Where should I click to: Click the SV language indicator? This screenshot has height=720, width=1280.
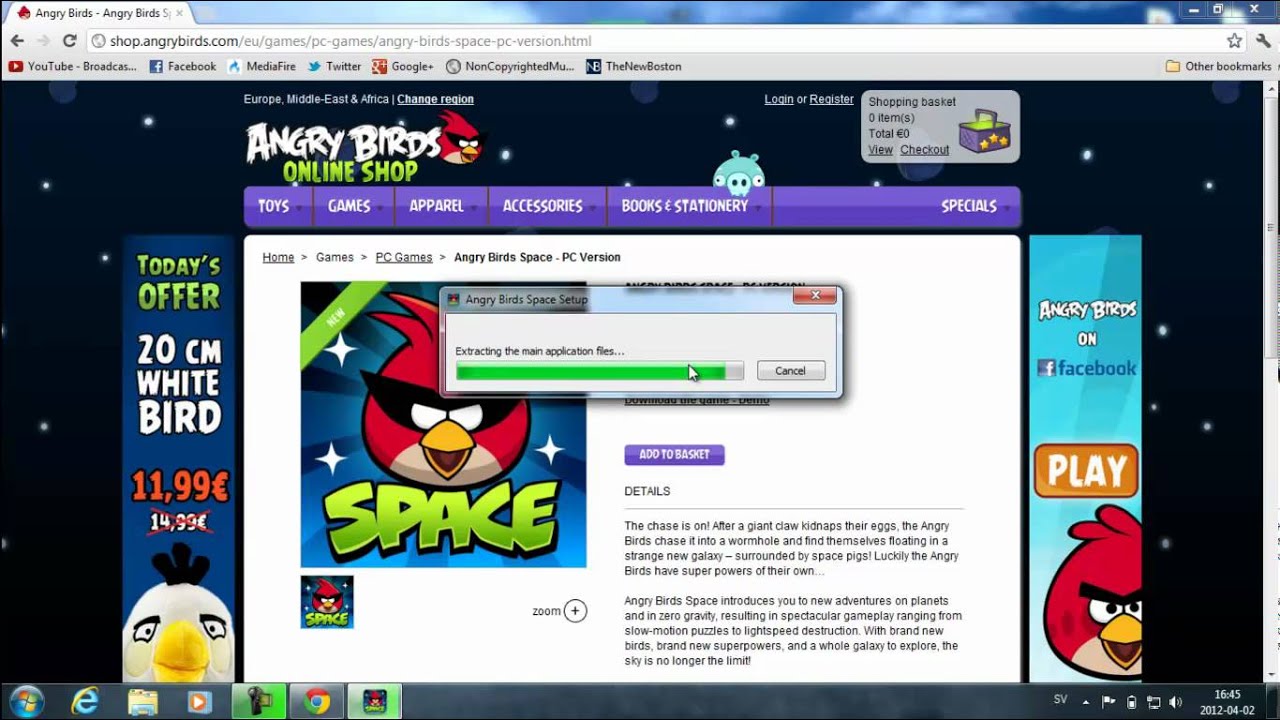tap(1060, 699)
